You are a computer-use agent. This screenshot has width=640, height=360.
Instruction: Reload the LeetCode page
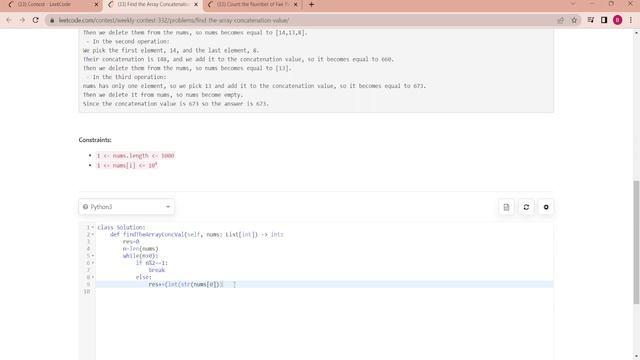36,20
